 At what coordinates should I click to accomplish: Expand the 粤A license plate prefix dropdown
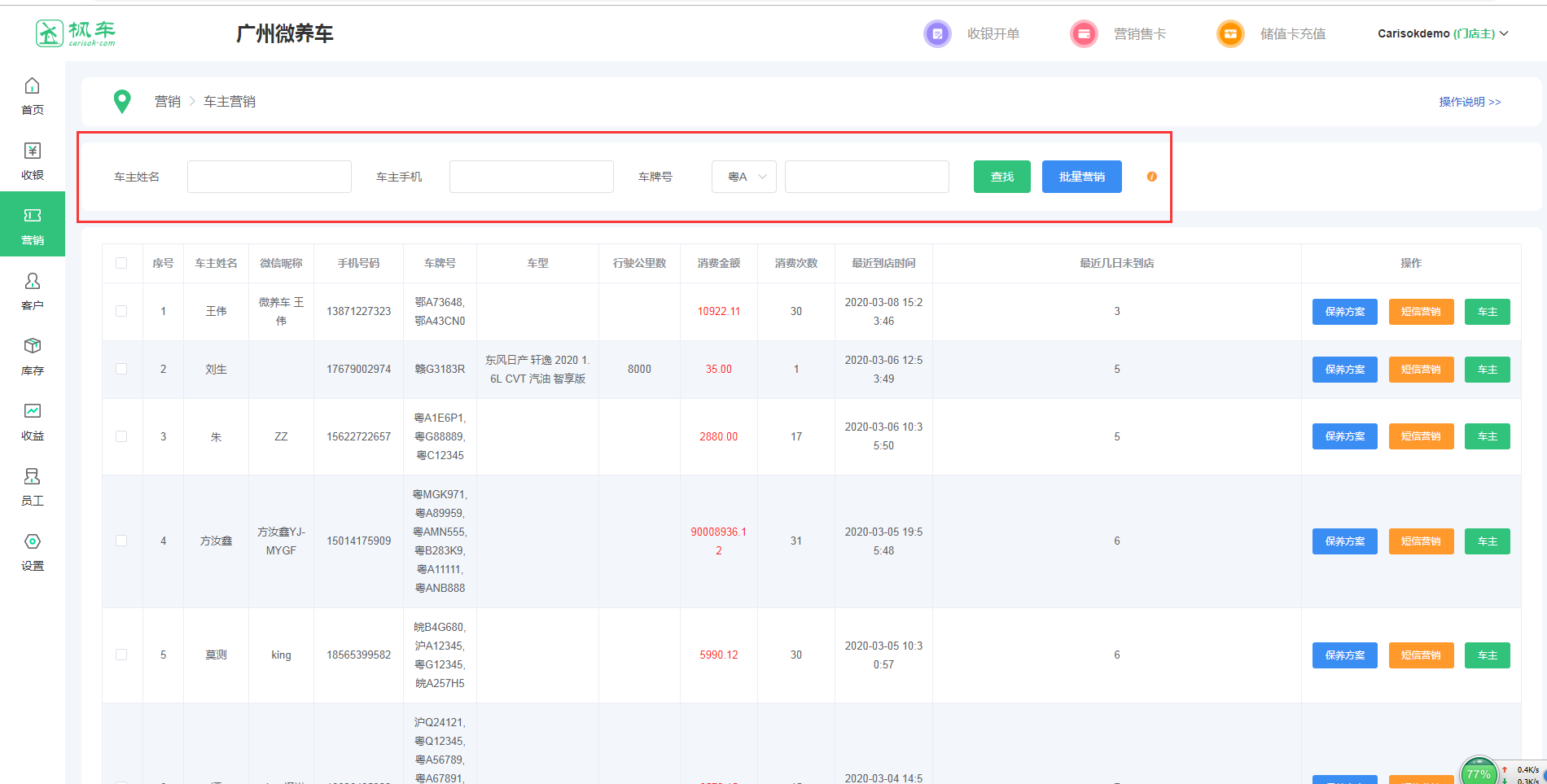[x=743, y=177]
